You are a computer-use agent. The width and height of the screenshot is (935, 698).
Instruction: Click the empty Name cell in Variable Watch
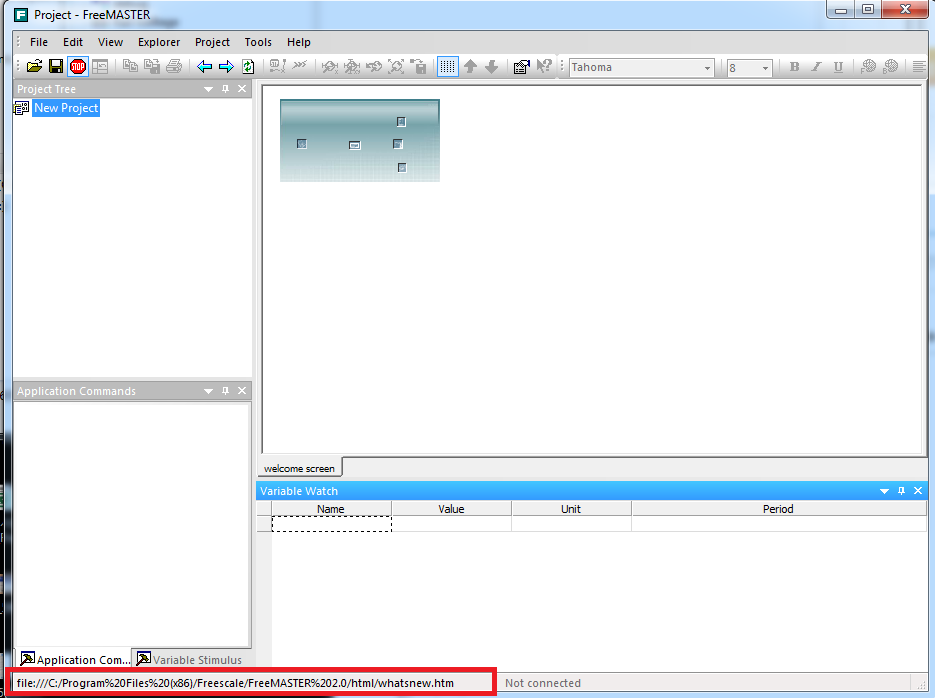coord(332,524)
